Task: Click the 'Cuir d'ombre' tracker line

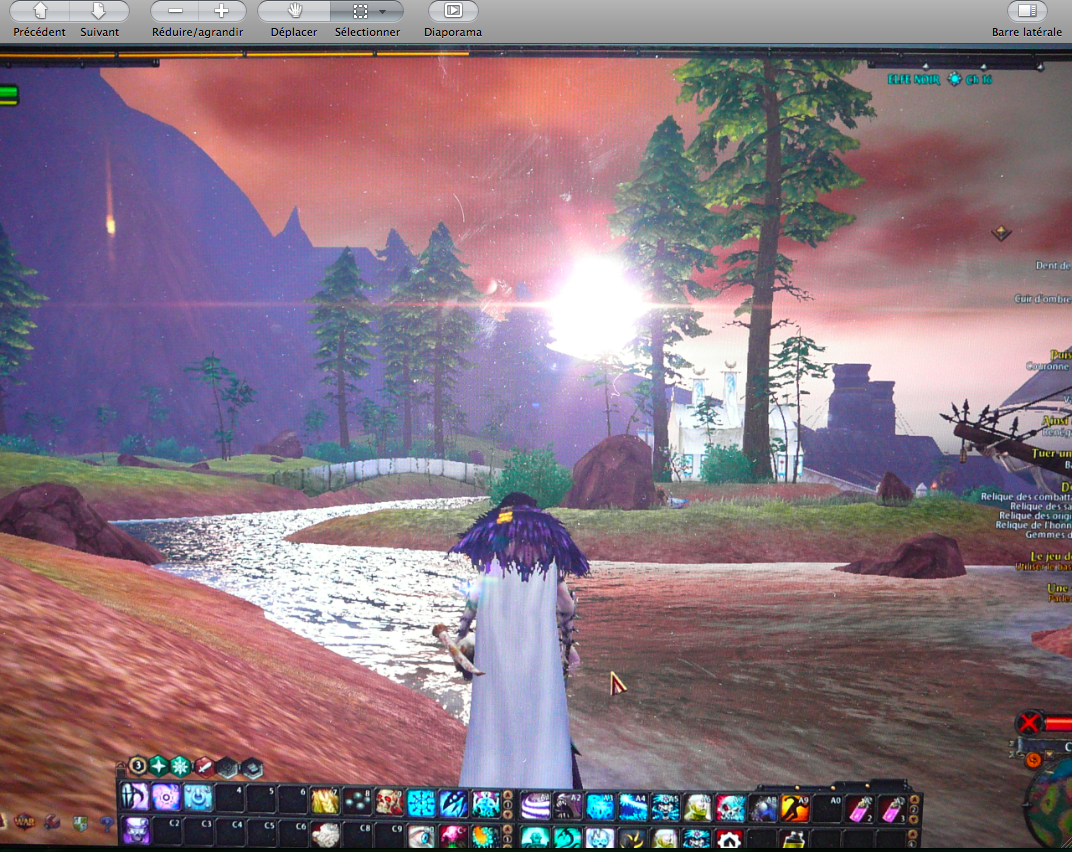Action: 1043,298
